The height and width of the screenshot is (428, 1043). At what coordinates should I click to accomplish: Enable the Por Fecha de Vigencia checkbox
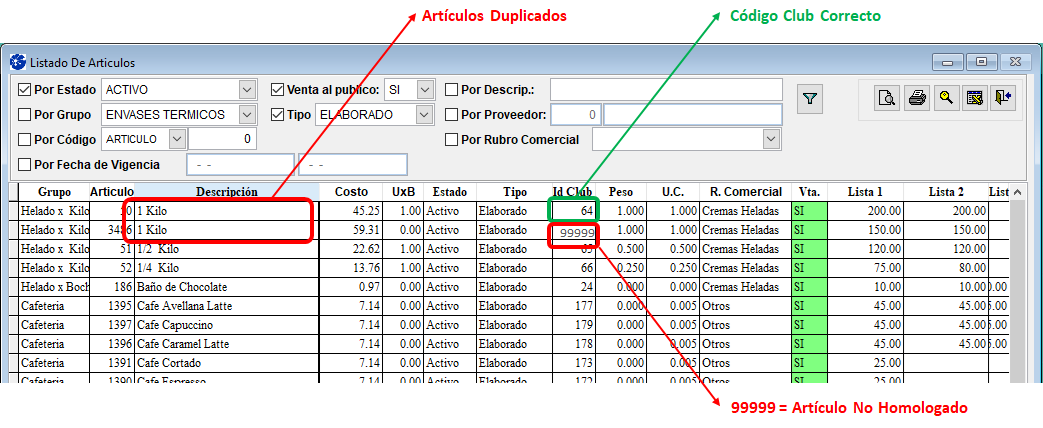(x=25, y=164)
